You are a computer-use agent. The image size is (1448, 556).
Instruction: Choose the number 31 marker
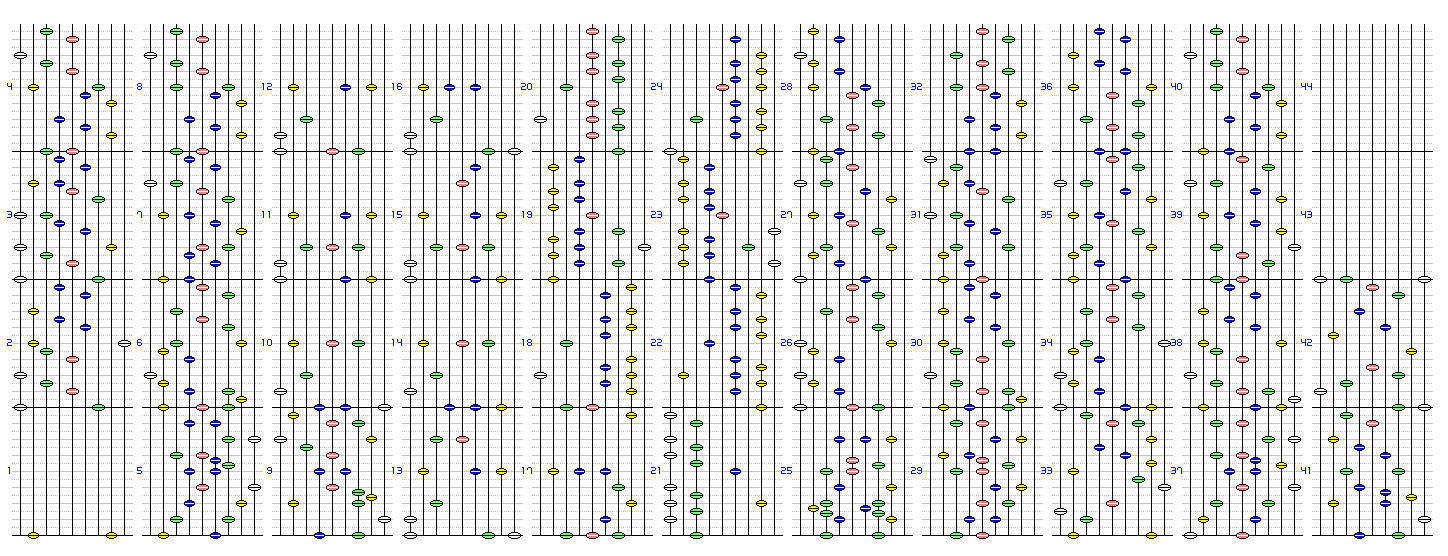point(916,215)
